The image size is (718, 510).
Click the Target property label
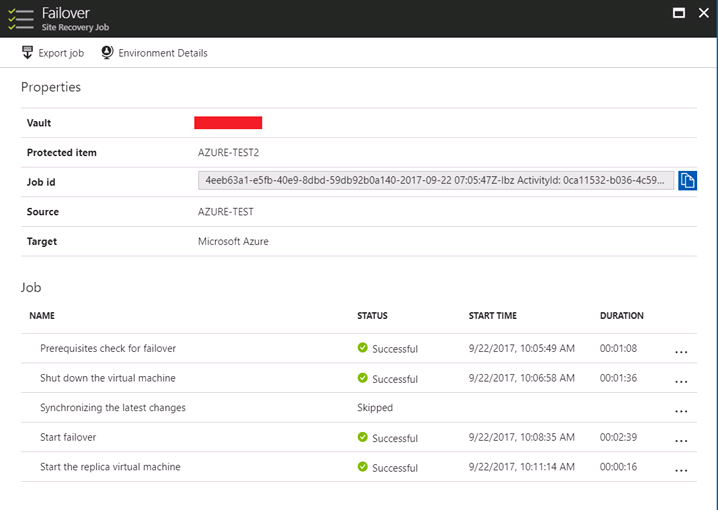click(x=42, y=241)
